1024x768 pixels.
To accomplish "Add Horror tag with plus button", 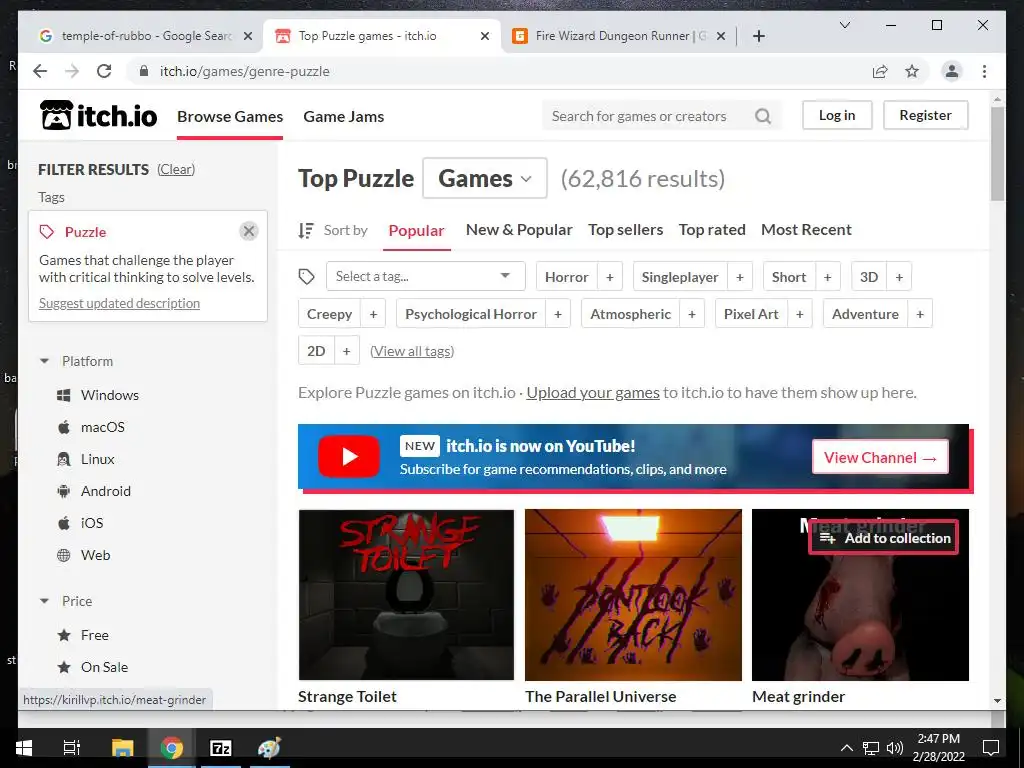I will pos(609,277).
